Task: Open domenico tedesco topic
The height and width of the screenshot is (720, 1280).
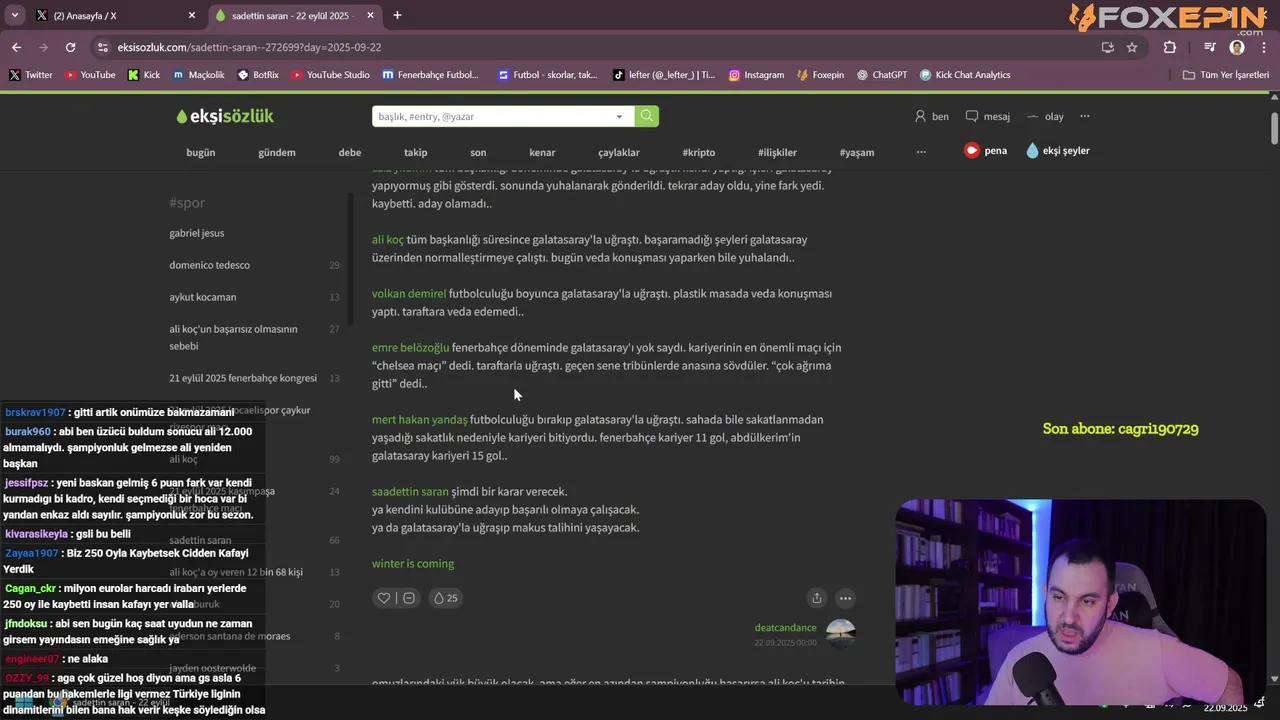Action: [x=210, y=265]
